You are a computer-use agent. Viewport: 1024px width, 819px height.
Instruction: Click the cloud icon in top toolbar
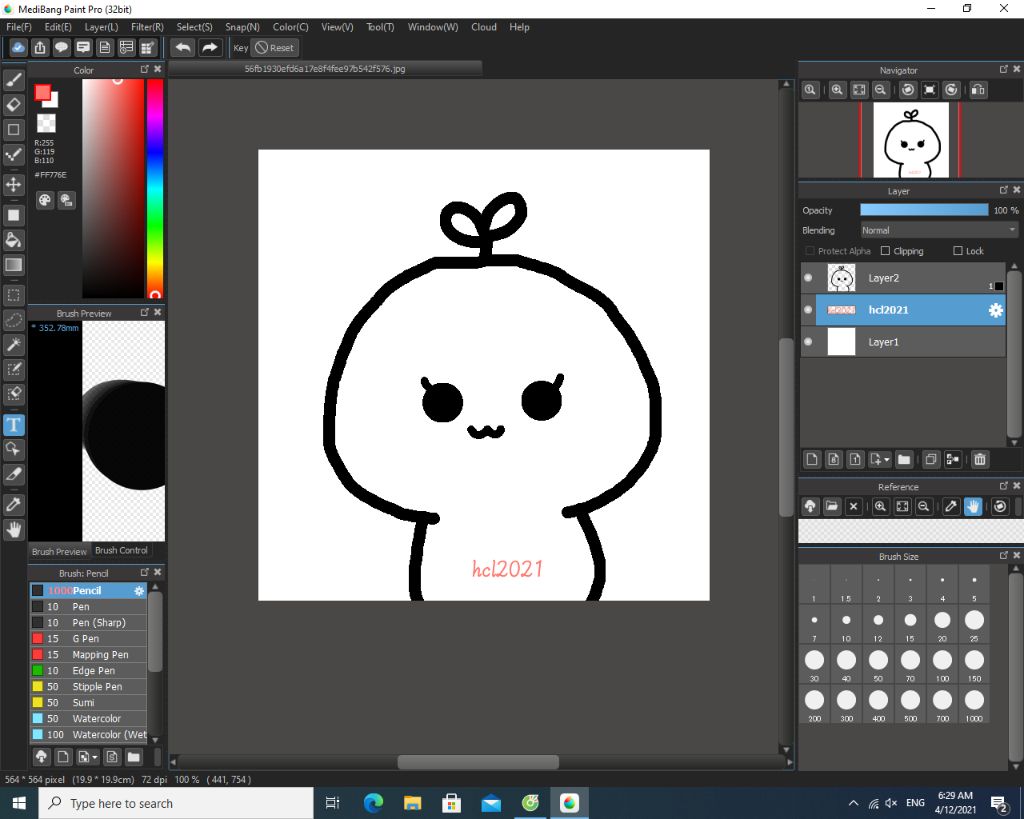click(x=18, y=48)
